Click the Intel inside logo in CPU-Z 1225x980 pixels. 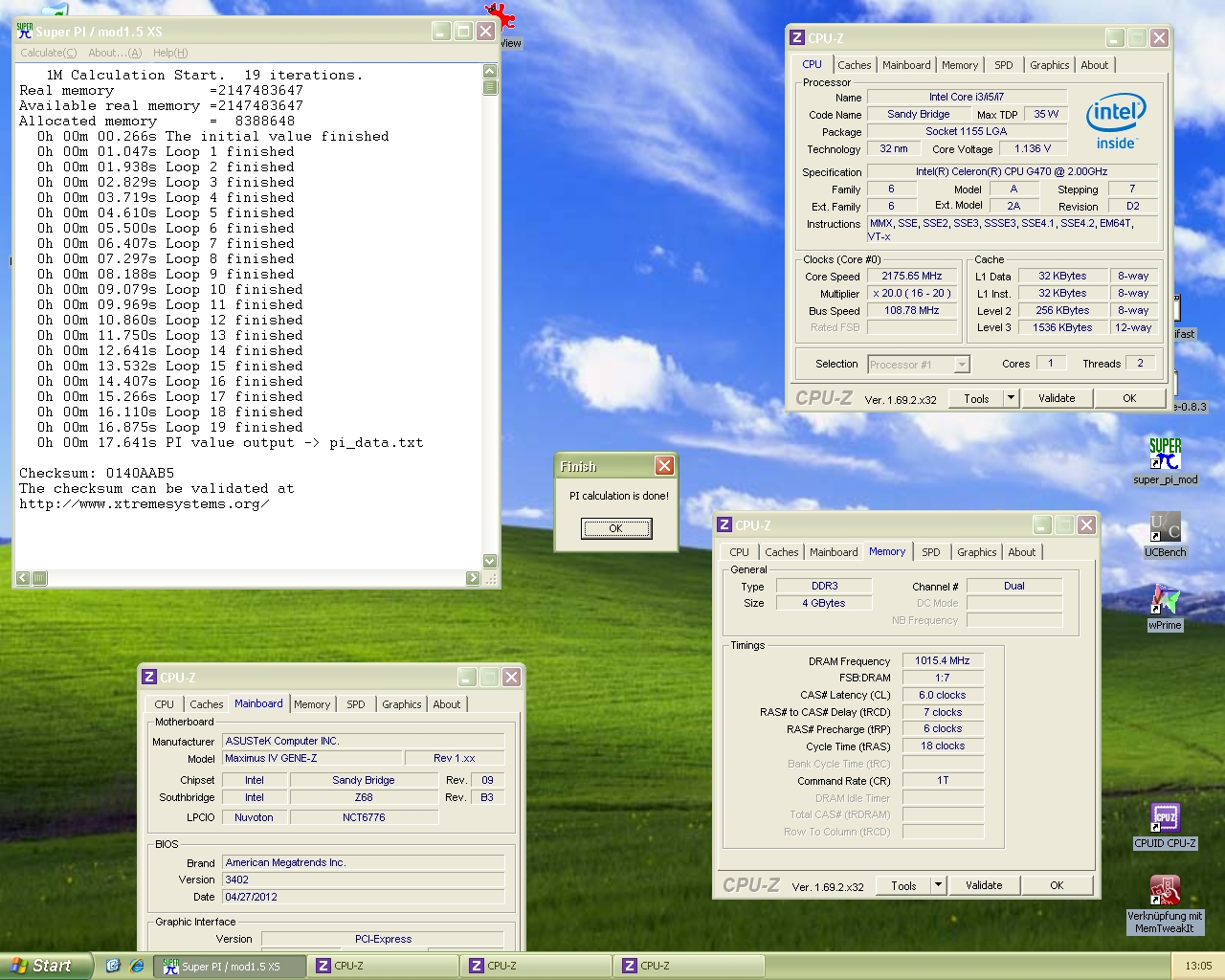(x=1116, y=122)
